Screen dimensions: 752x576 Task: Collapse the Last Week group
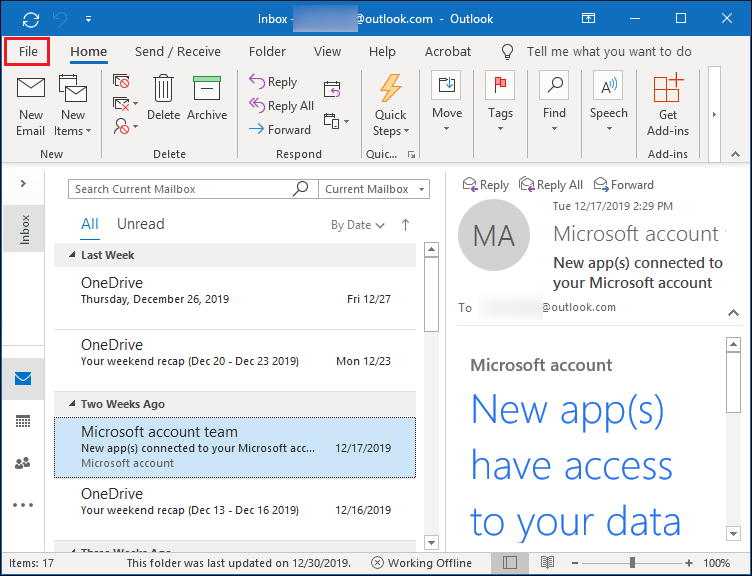click(x=72, y=255)
